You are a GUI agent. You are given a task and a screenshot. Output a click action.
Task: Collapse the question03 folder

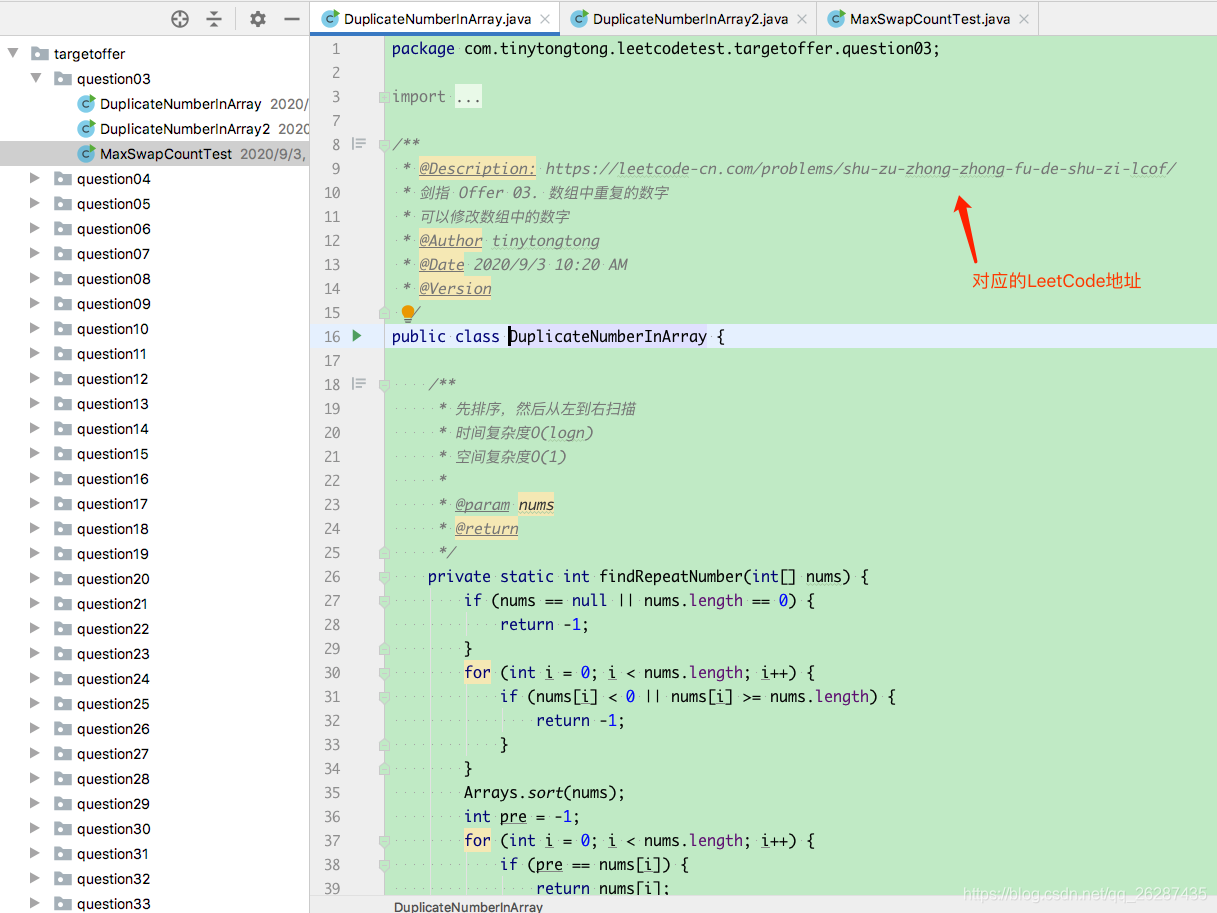(36, 79)
